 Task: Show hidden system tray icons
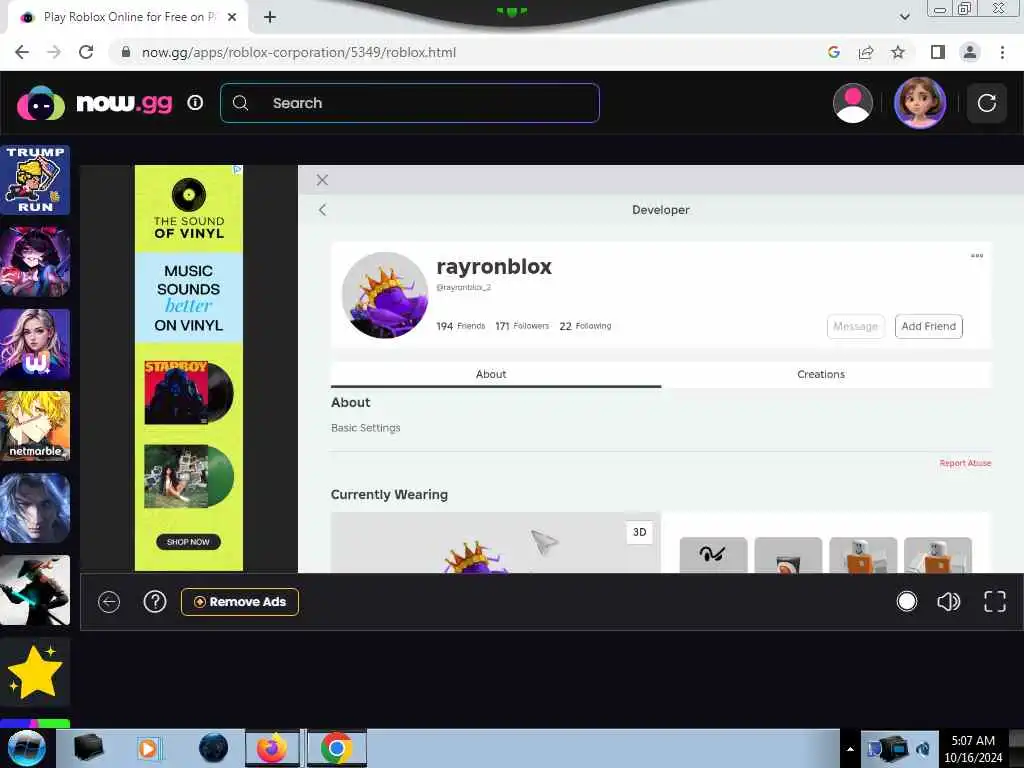point(850,749)
